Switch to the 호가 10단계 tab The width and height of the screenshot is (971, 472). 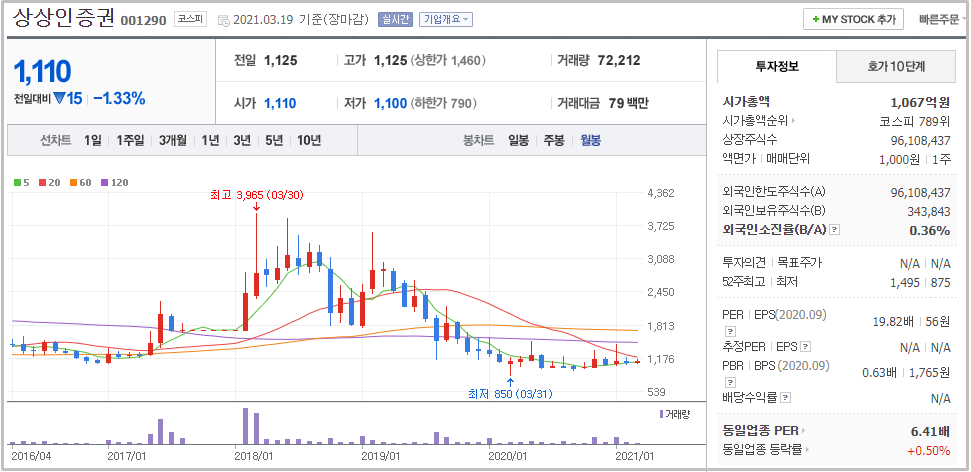tap(895, 66)
